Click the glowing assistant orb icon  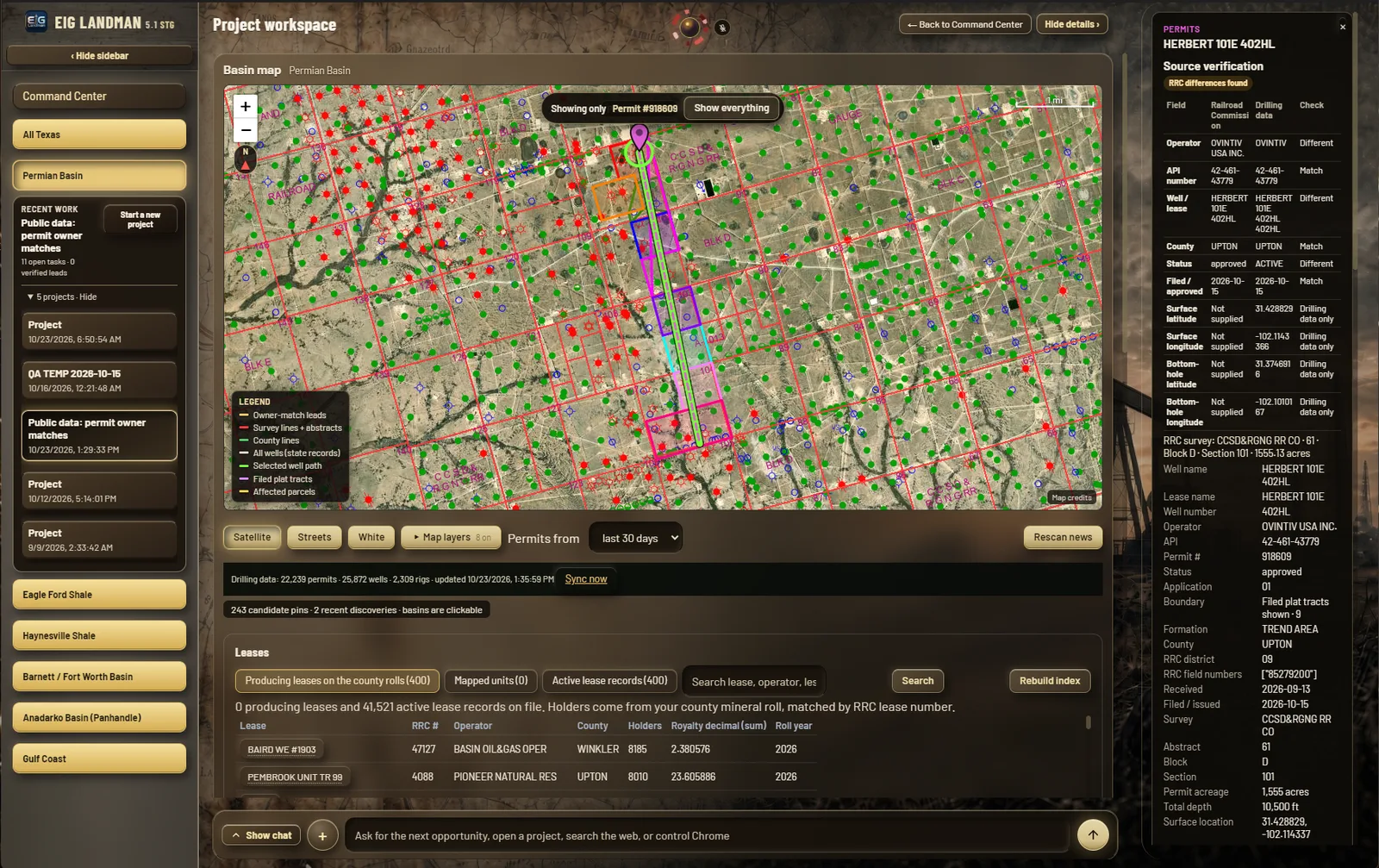(x=689, y=27)
